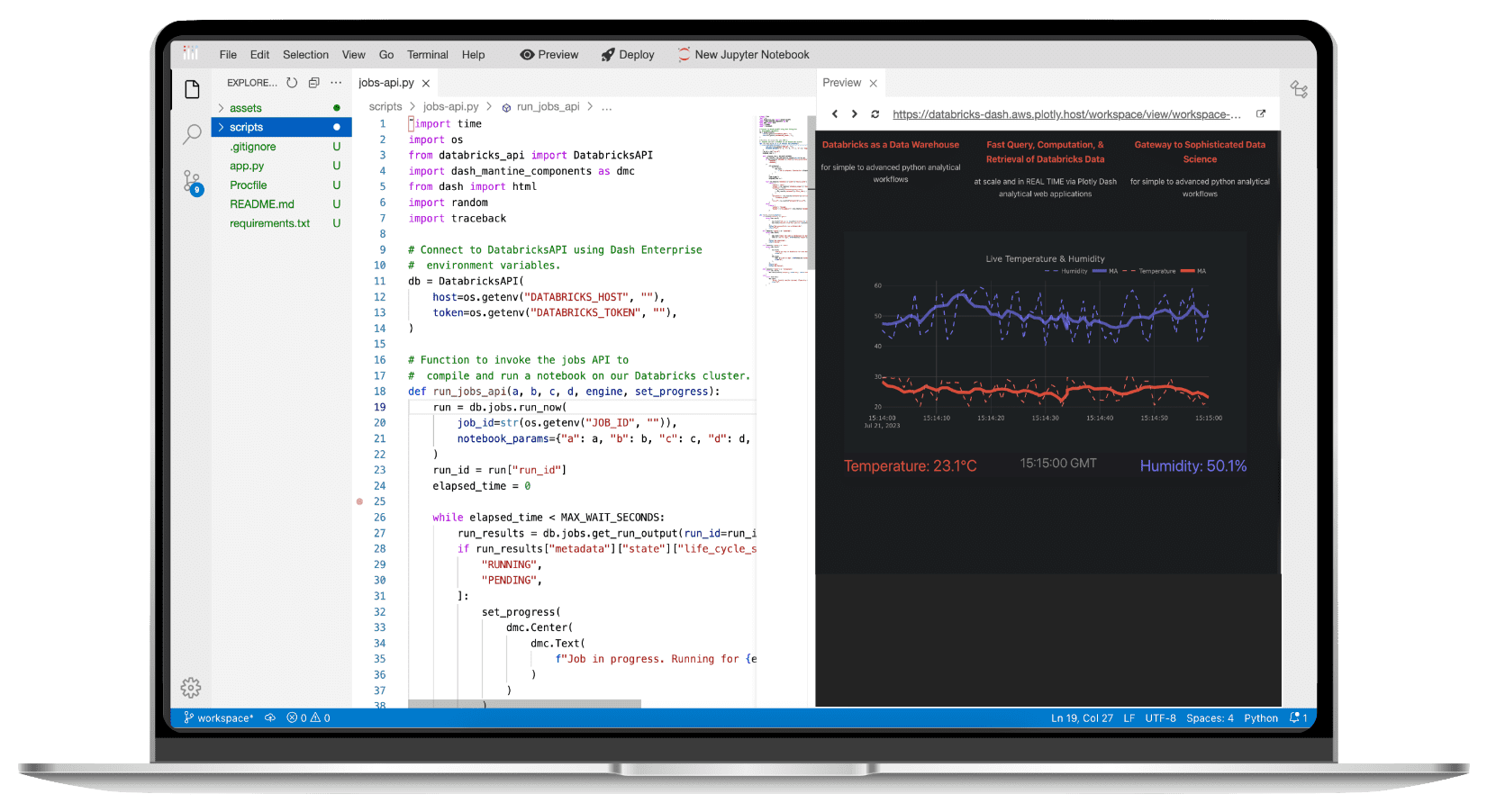Viewport: 1487px width, 812px height.
Task: Change the Python language mode in status bar
Action: click(x=1260, y=717)
